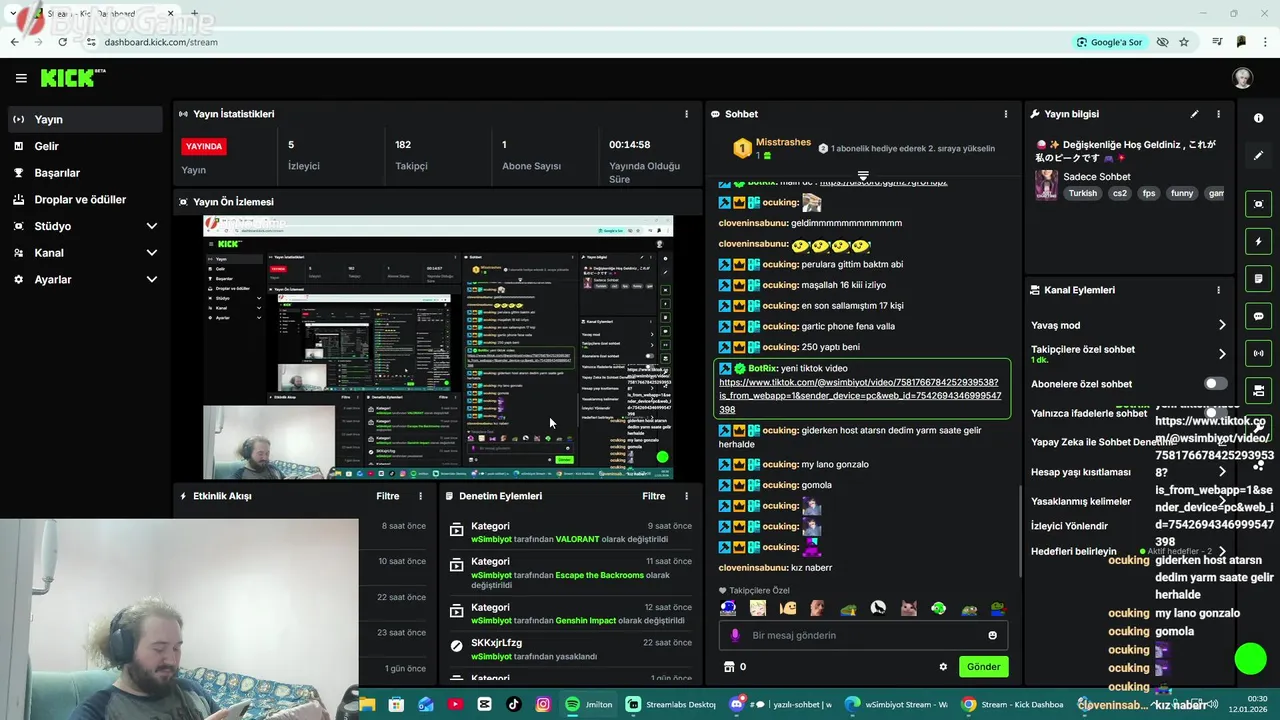The height and width of the screenshot is (720, 1280).
Task: Open Streamlabs Desktop from the taskbar
Action: (x=671, y=704)
